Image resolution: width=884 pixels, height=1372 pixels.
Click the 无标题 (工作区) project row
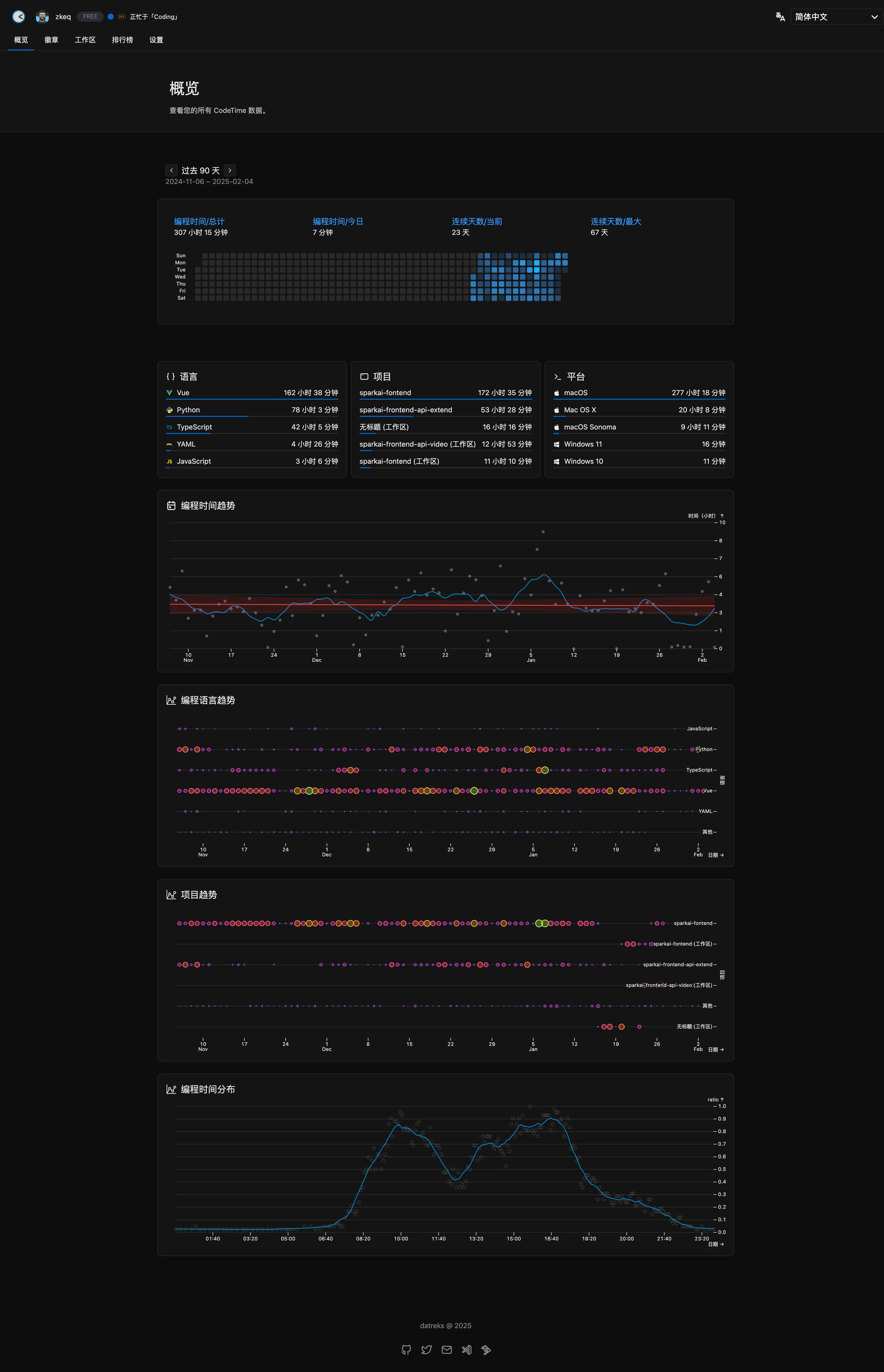(446, 428)
